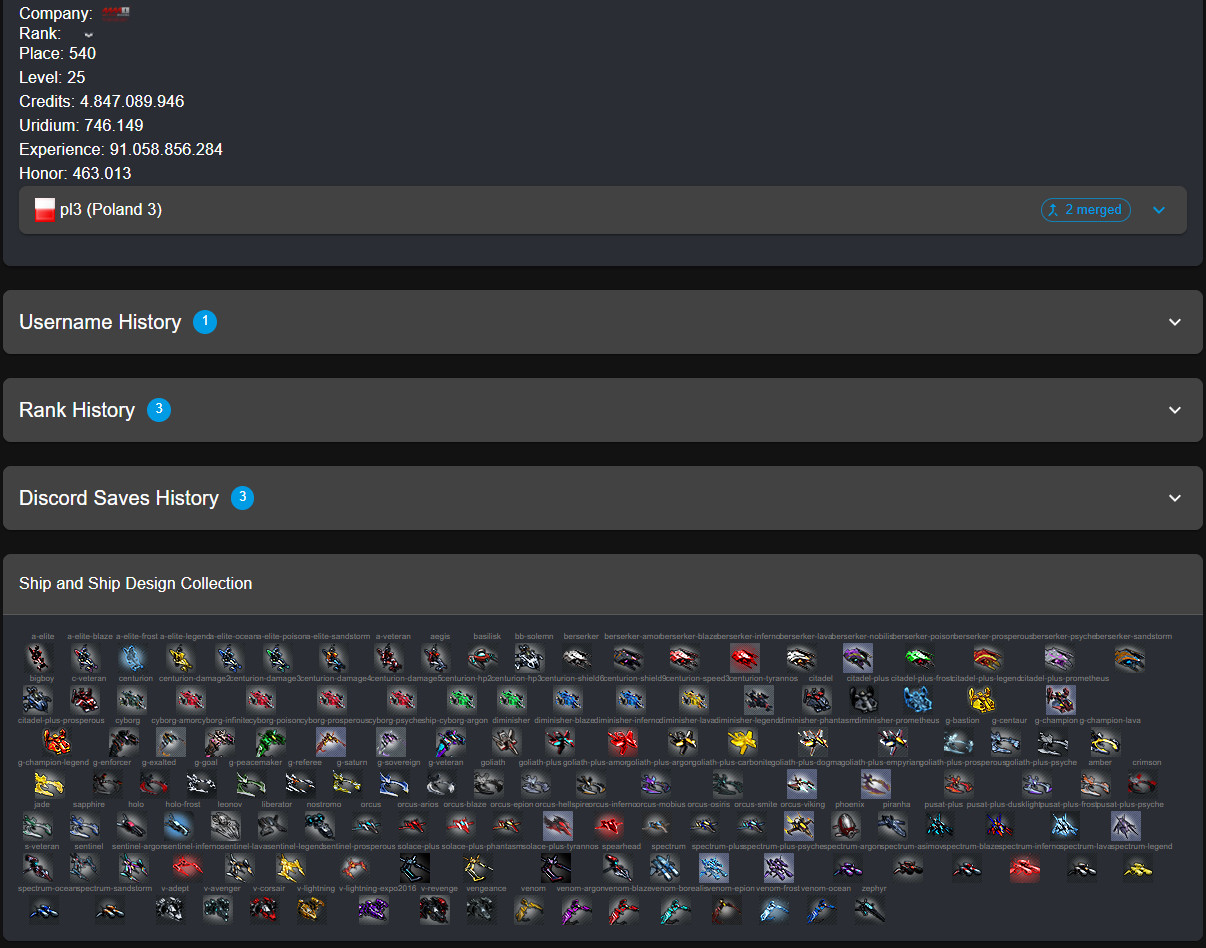The image size is (1206, 948).
Task: Click the red berserker-inferno ship icon
Action: 744,657
